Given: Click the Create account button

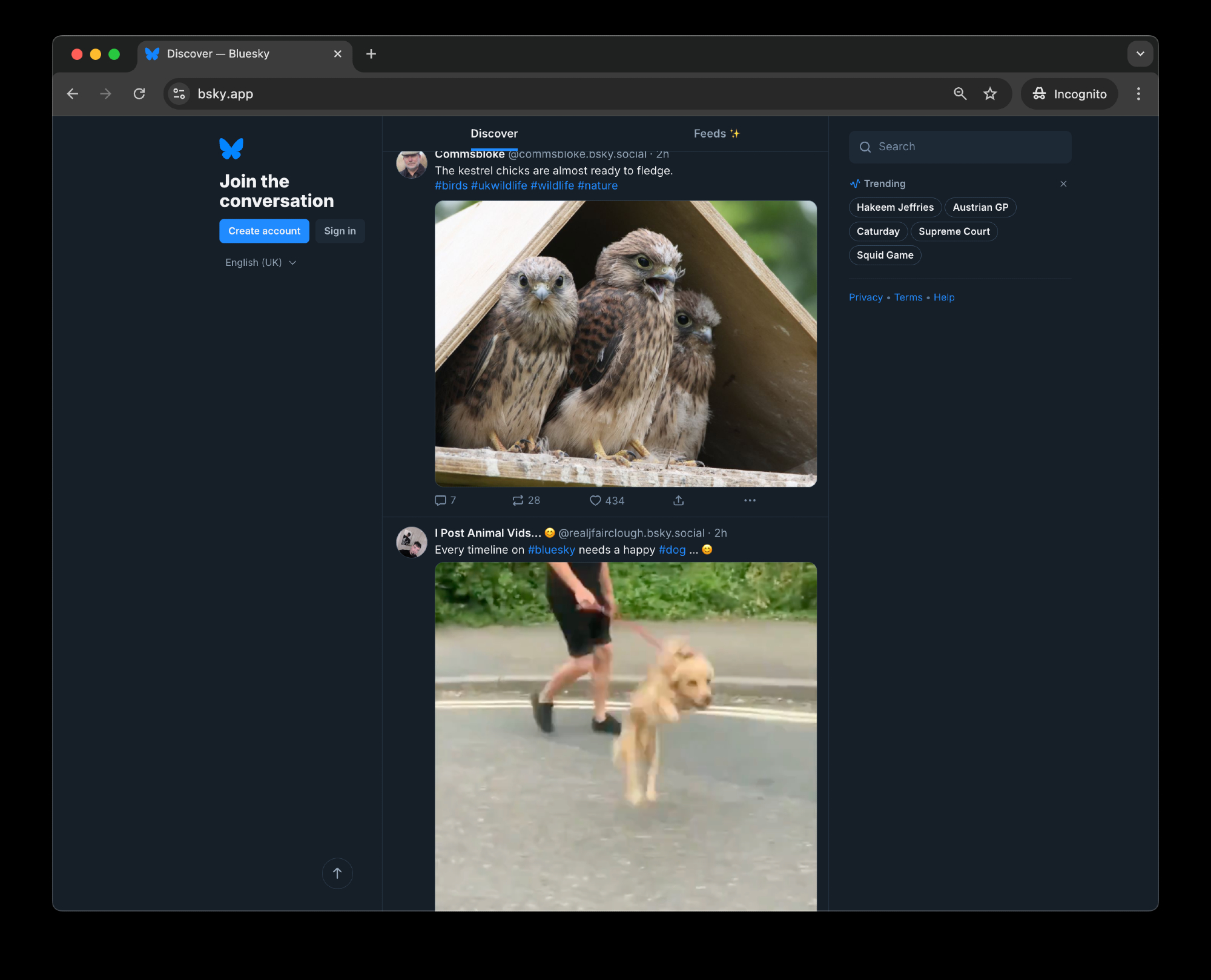Looking at the screenshot, I should (264, 231).
